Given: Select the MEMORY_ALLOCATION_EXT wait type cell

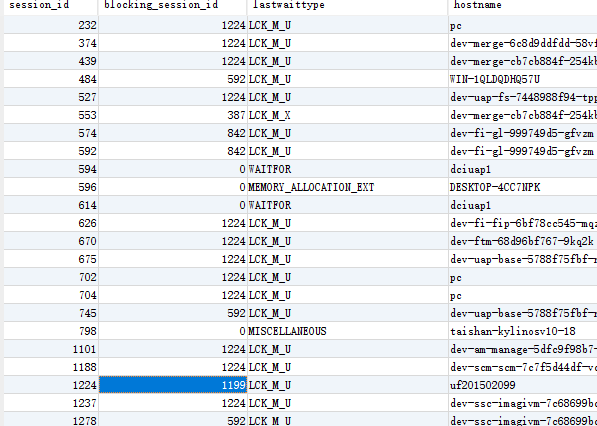Looking at the screenshot, I should (x=348, y=187).
